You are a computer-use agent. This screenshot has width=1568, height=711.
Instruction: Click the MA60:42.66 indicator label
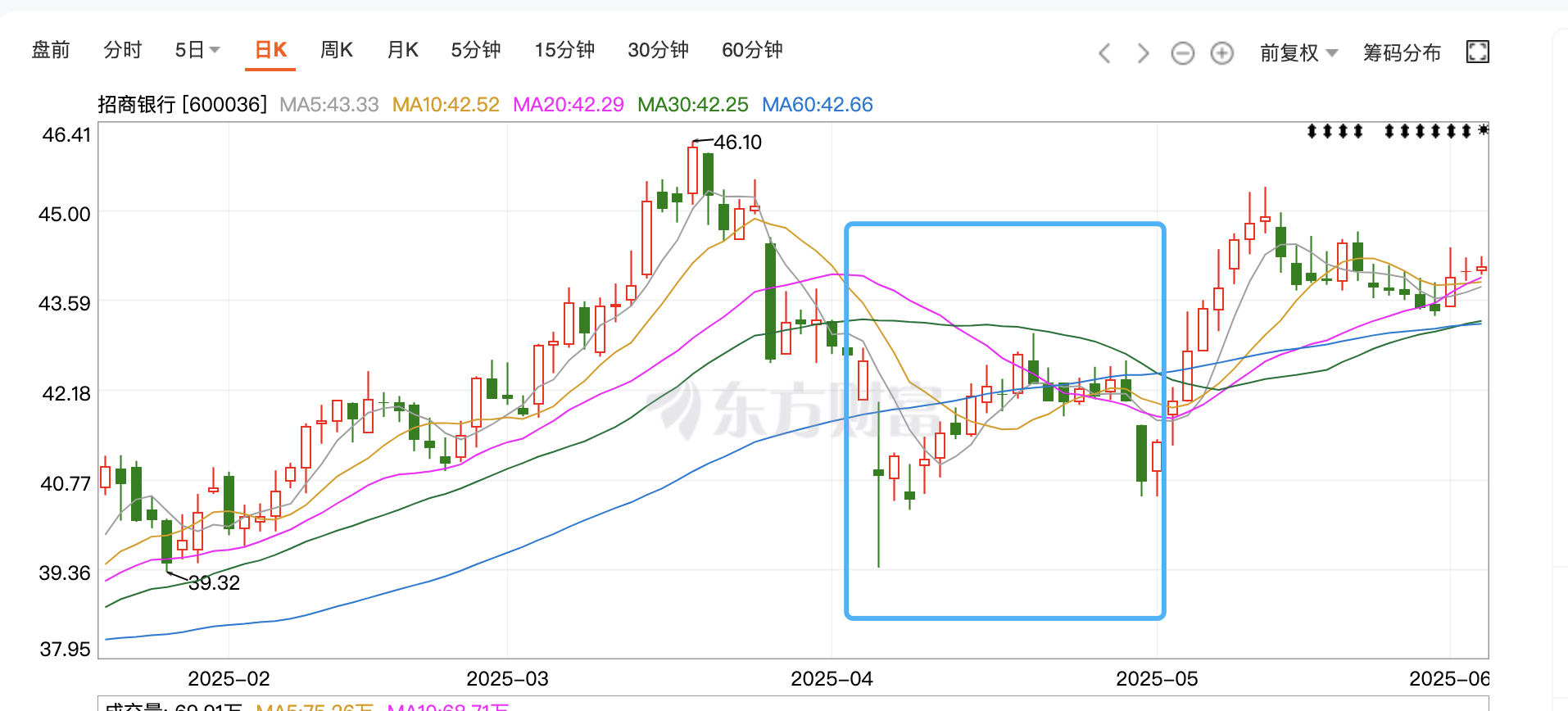click(x=818, y=105)
